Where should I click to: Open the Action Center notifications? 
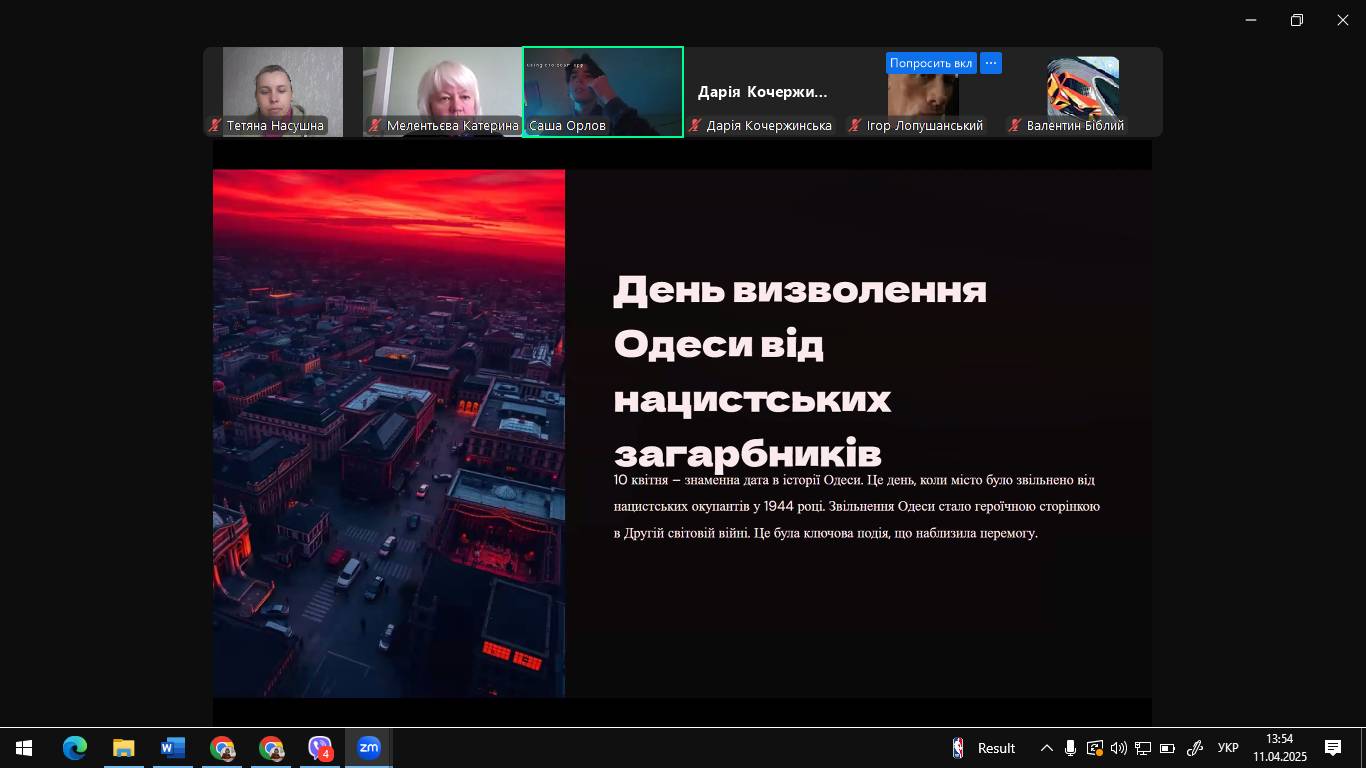coord(1333,748)
